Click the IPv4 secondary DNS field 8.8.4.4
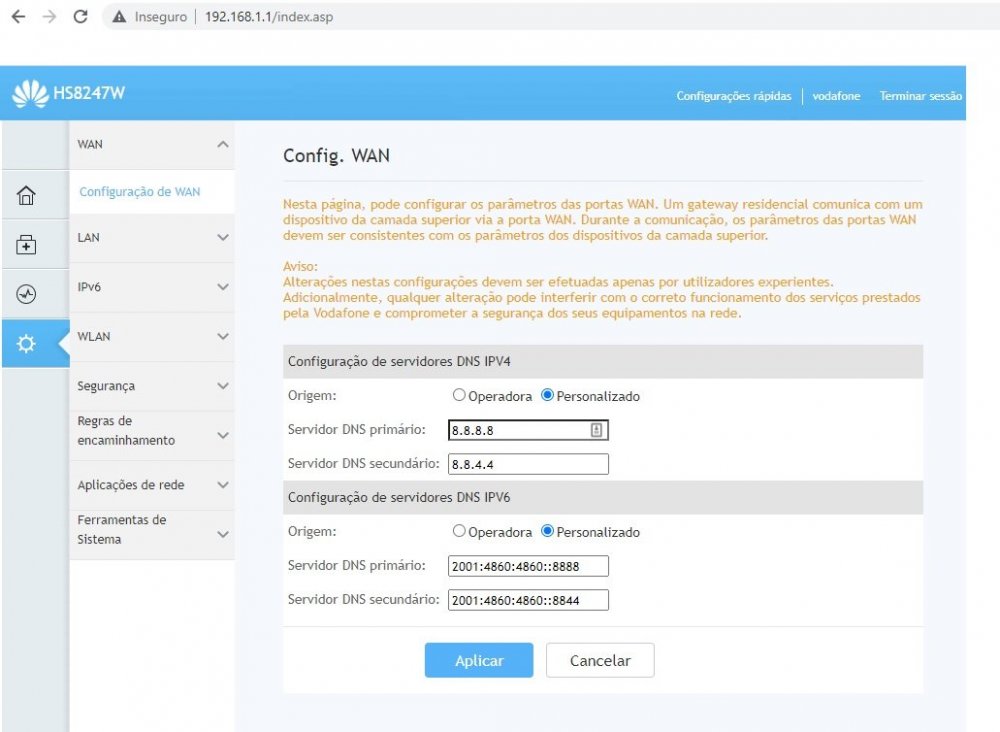The height and width of the screenshot is (732, 1000). click(x=528, y=464)
